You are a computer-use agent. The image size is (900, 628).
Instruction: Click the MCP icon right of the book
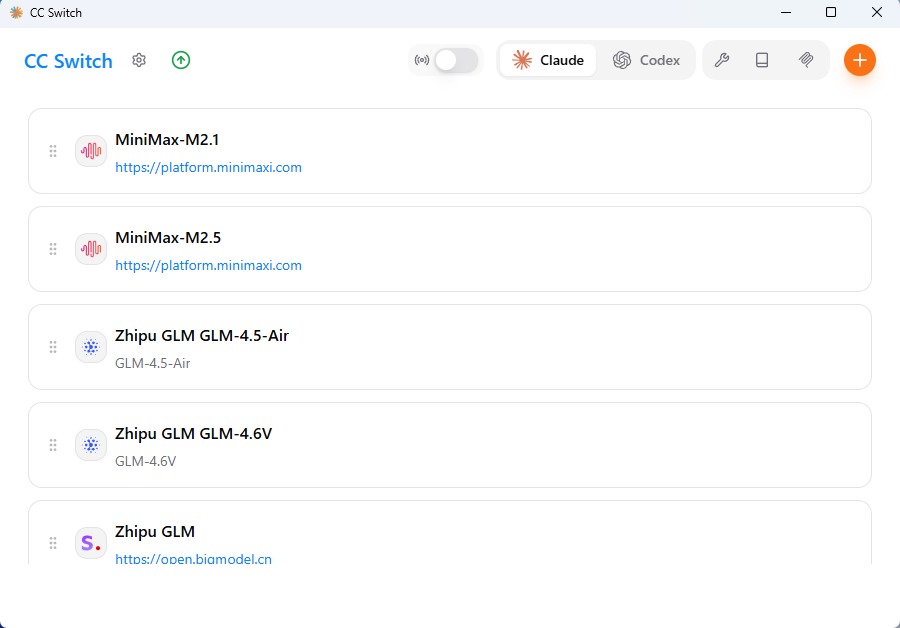pyautogui.click(x=806, y=60)
